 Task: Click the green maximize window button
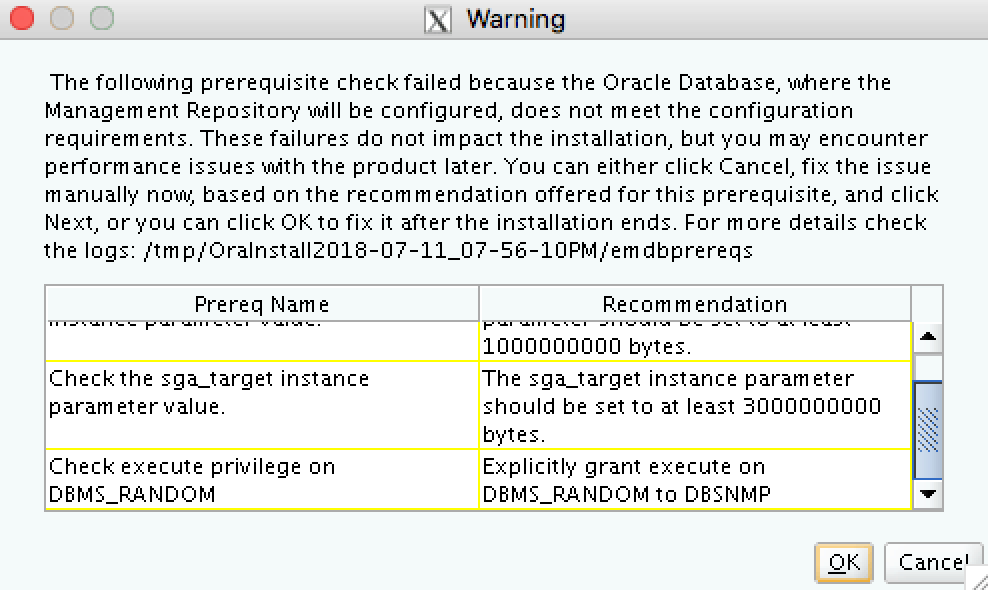tap(101, 18)
